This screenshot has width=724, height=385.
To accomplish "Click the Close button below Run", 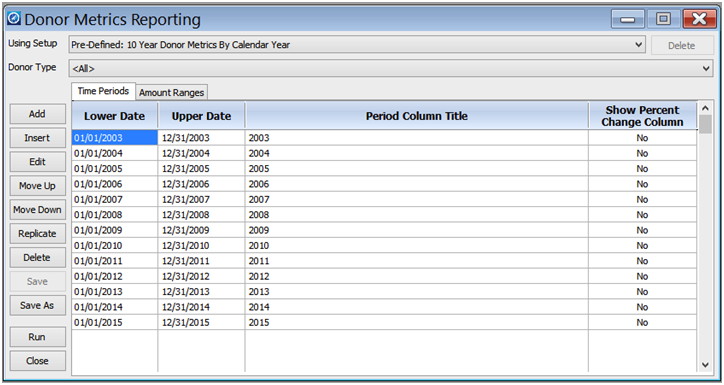I will [x=37, y=361].
